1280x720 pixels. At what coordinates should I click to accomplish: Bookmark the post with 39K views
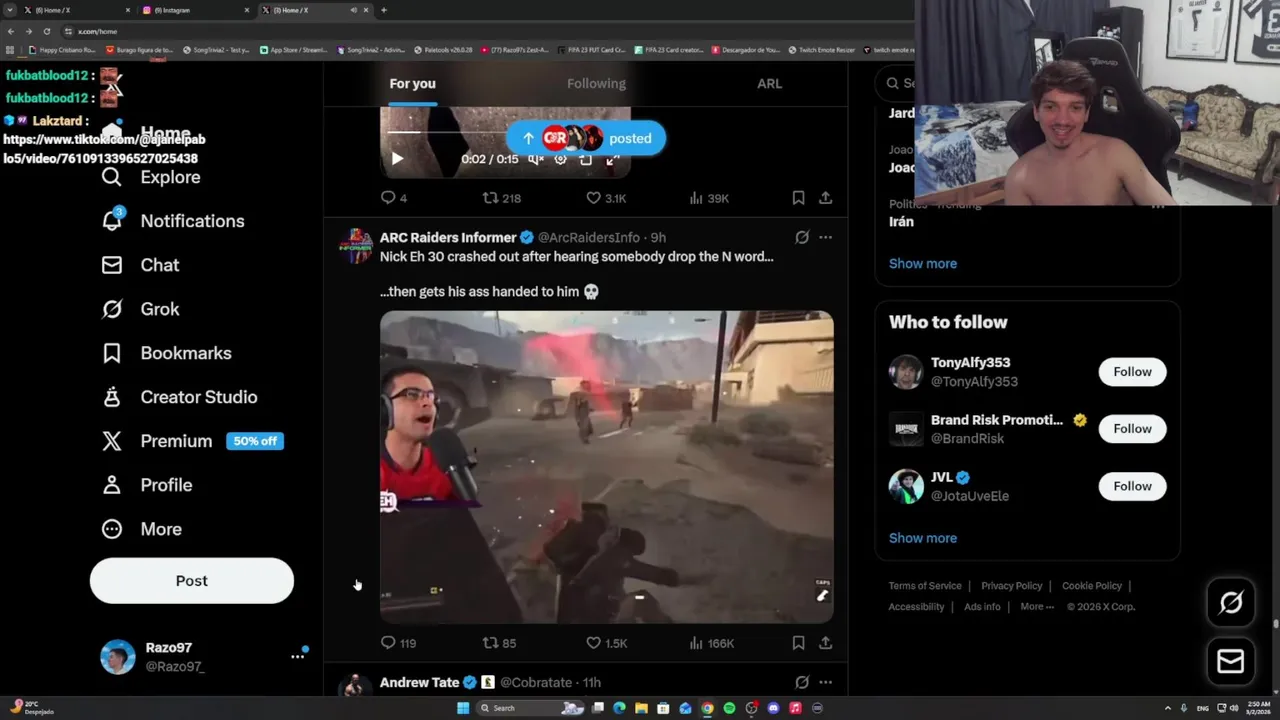click(x=798, y=198)
